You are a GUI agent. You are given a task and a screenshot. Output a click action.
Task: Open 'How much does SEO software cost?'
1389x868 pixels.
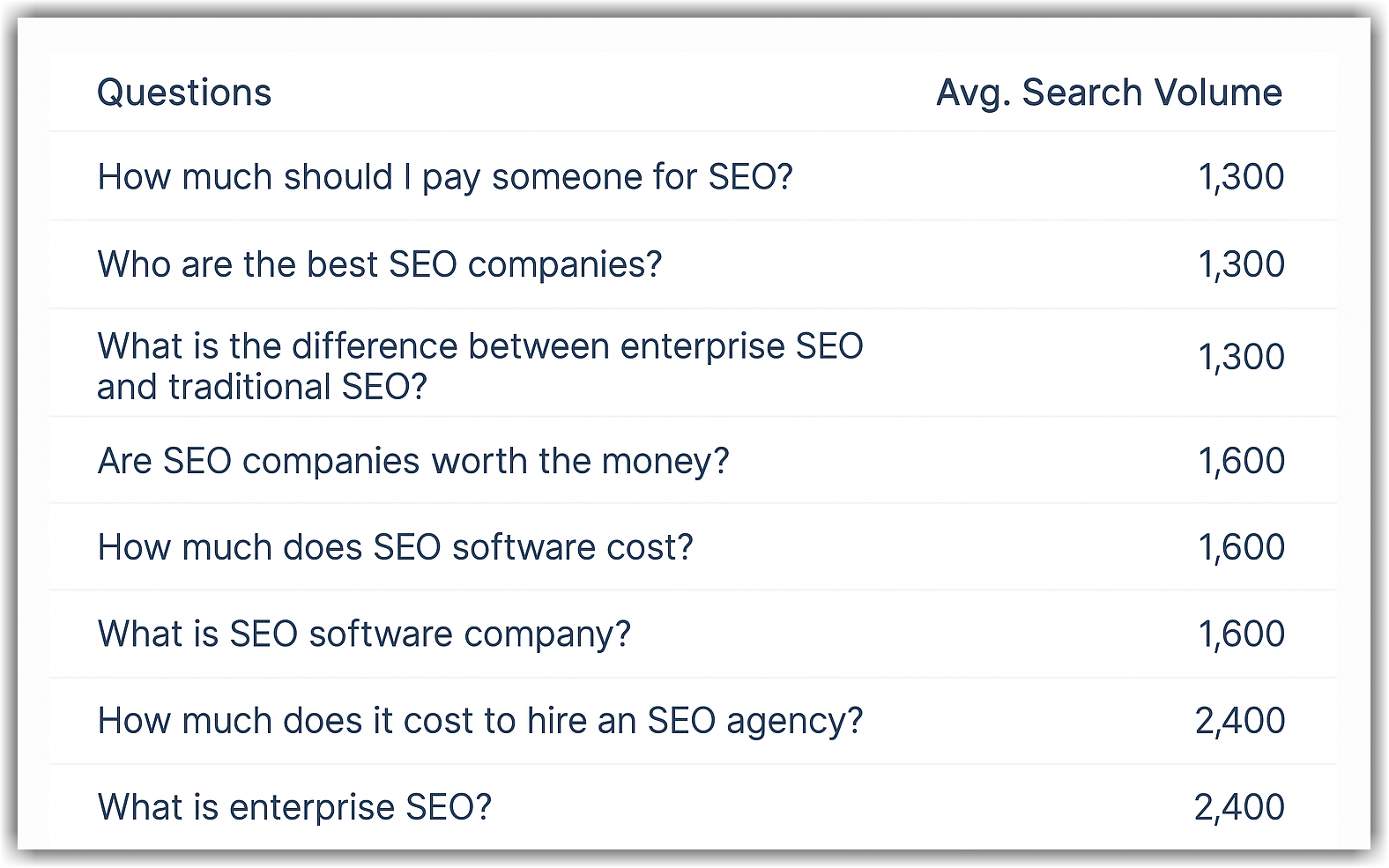pyautogui.click(x=396, y=547)
